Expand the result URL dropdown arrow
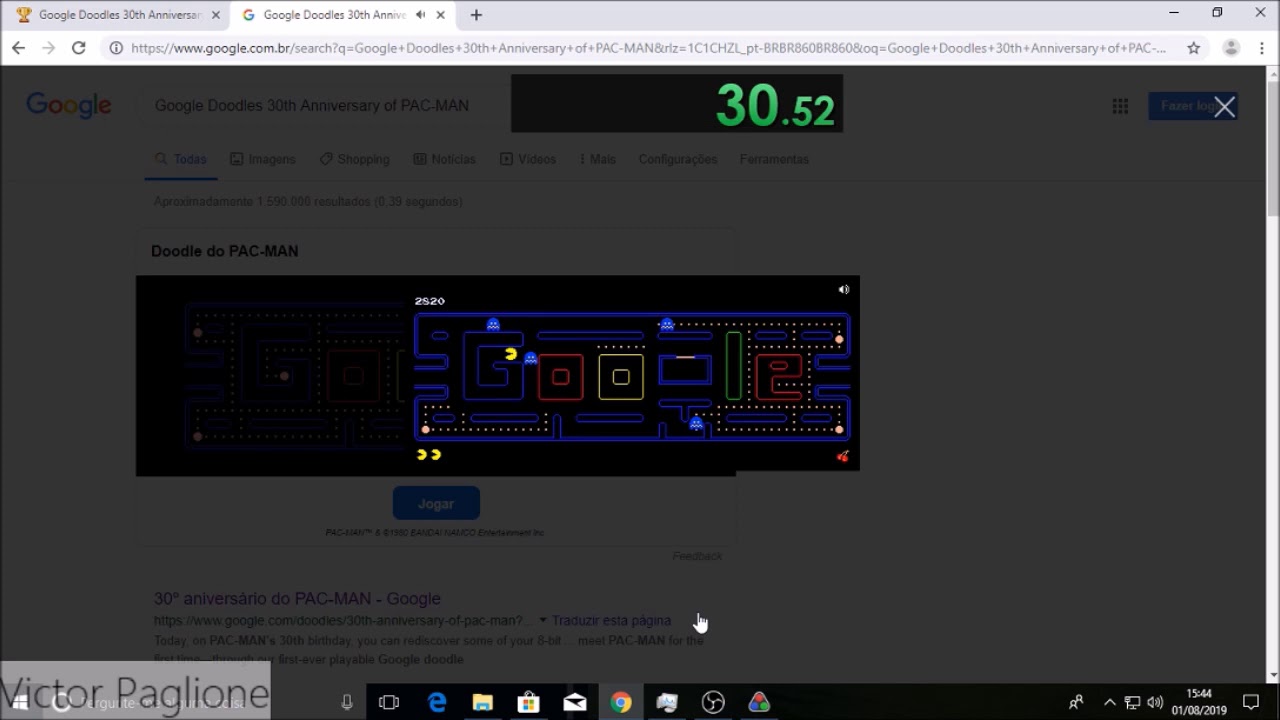The image size is (1280, 720). [x=543, y=620]
